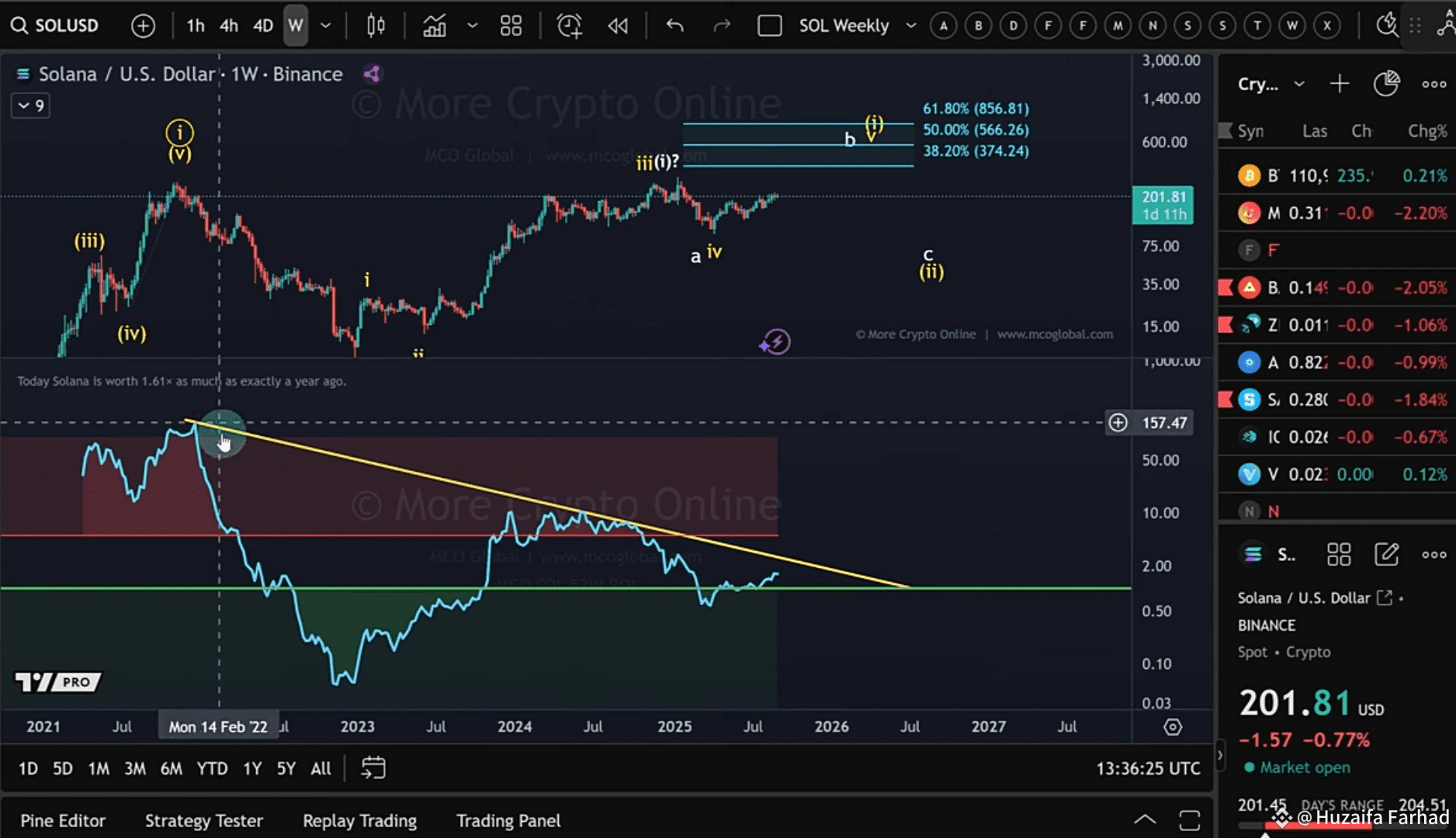Open the candlestick chart type menu

(x=376, y=26)
